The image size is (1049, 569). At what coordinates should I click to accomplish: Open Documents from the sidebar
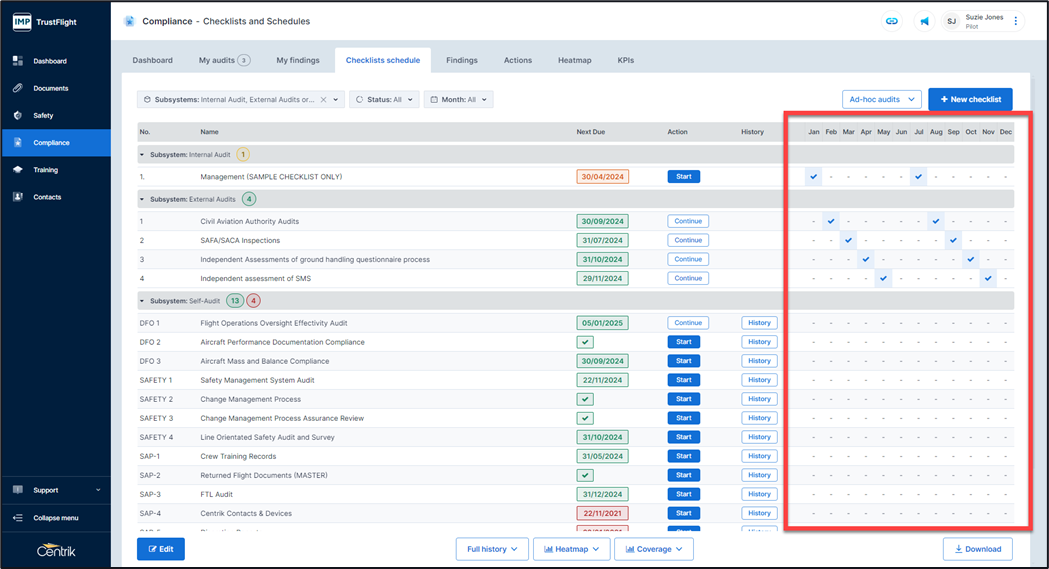point(17,88)
